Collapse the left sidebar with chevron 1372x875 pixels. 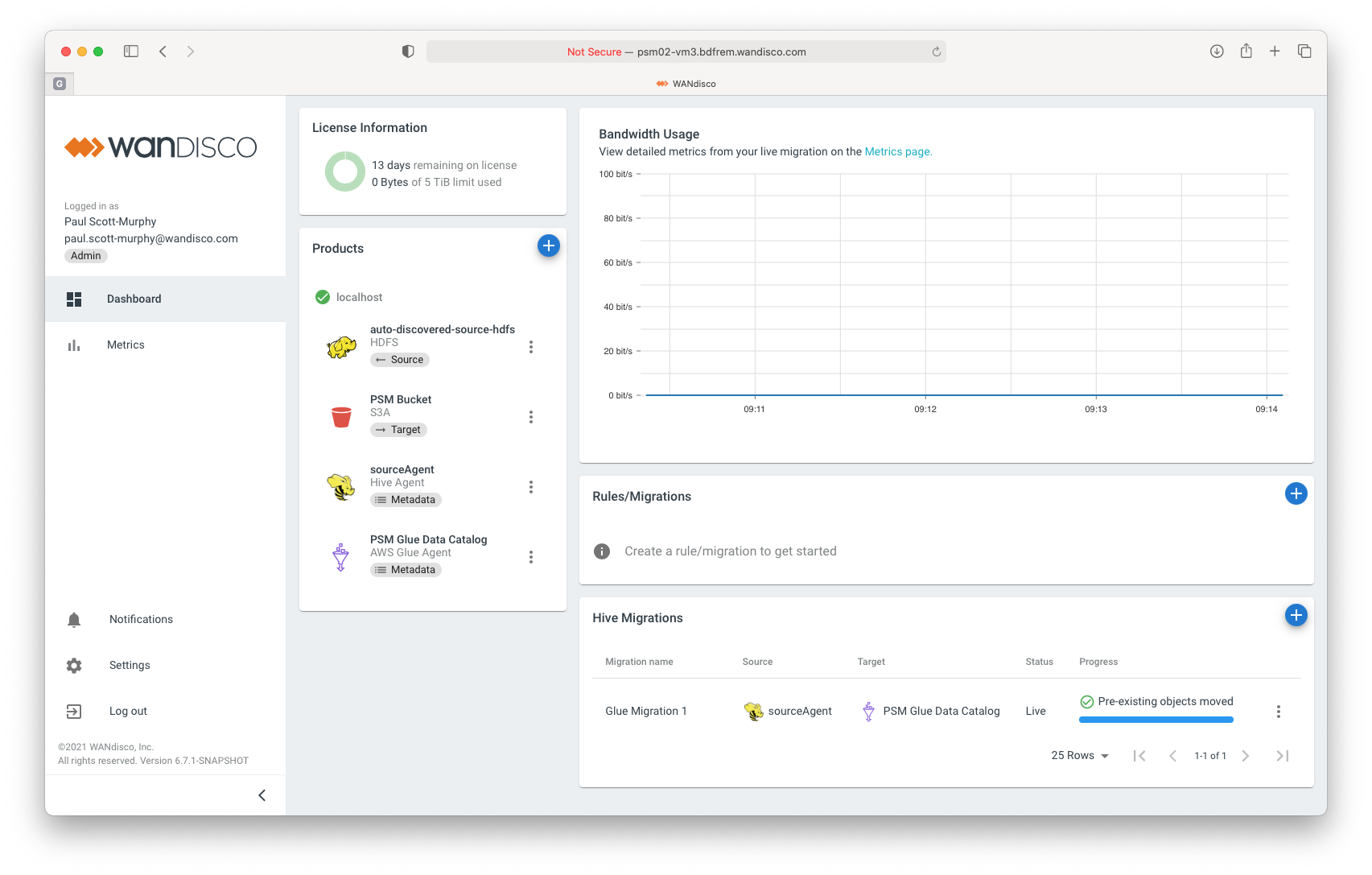tap(262, 795)
